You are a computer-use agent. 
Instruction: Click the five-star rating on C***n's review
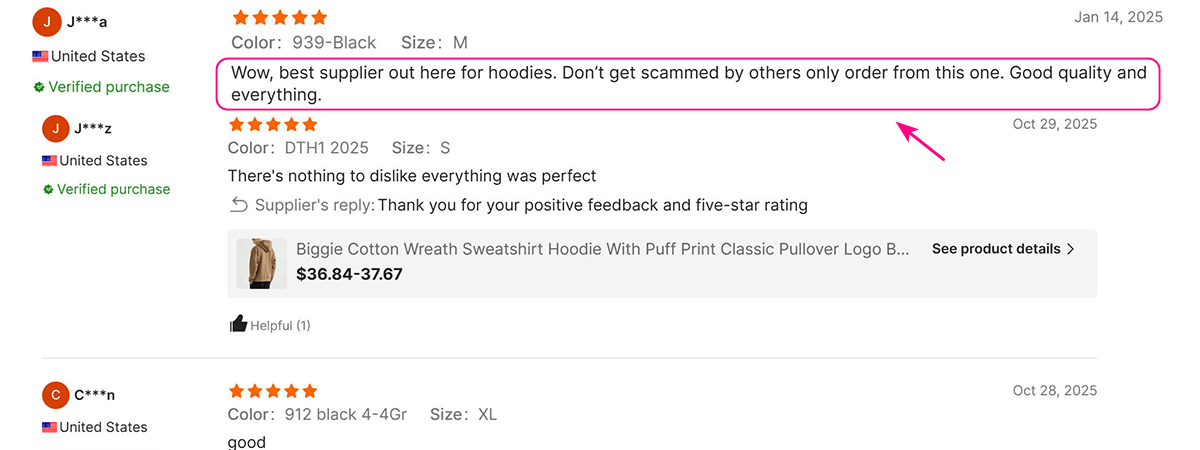(273, 391)
